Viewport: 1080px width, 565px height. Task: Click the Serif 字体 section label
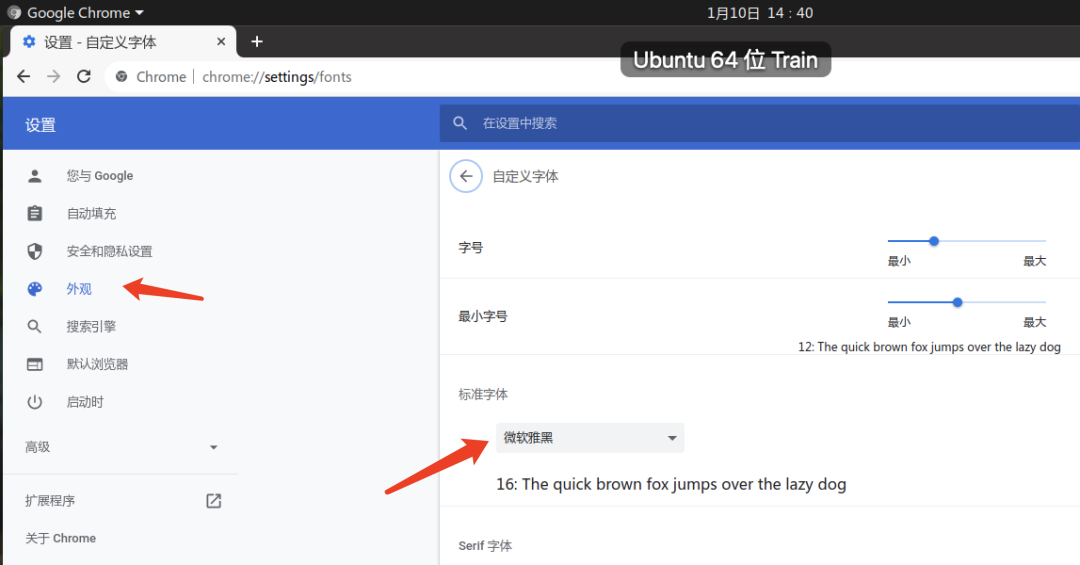tap(485, 546)
